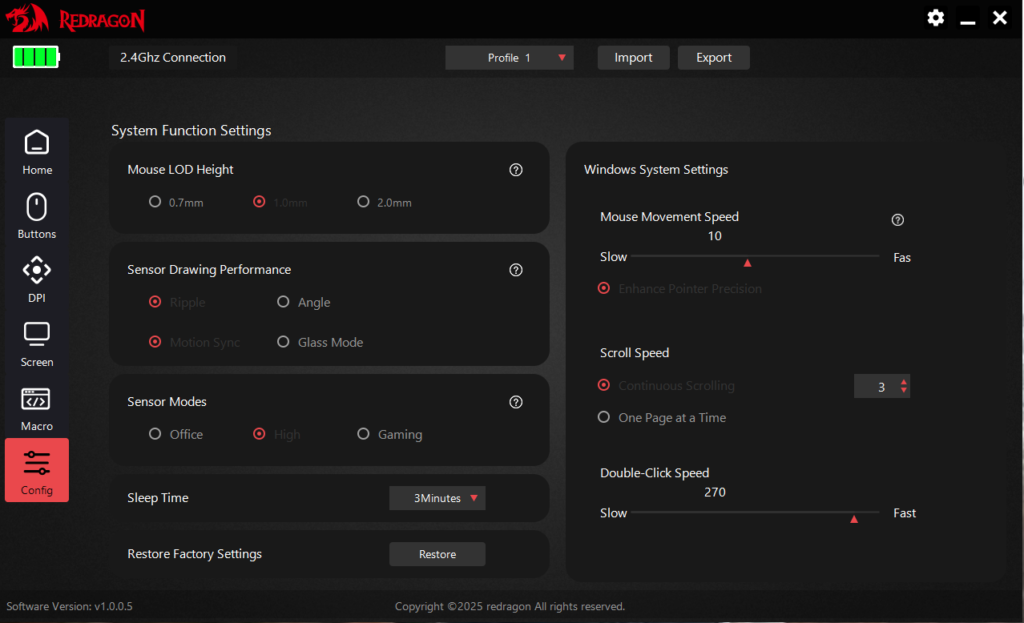Viewport: 1024px width, 623px height.
Task: Open the Profile 1 dropdown
Action: click(x=509, y=58)
